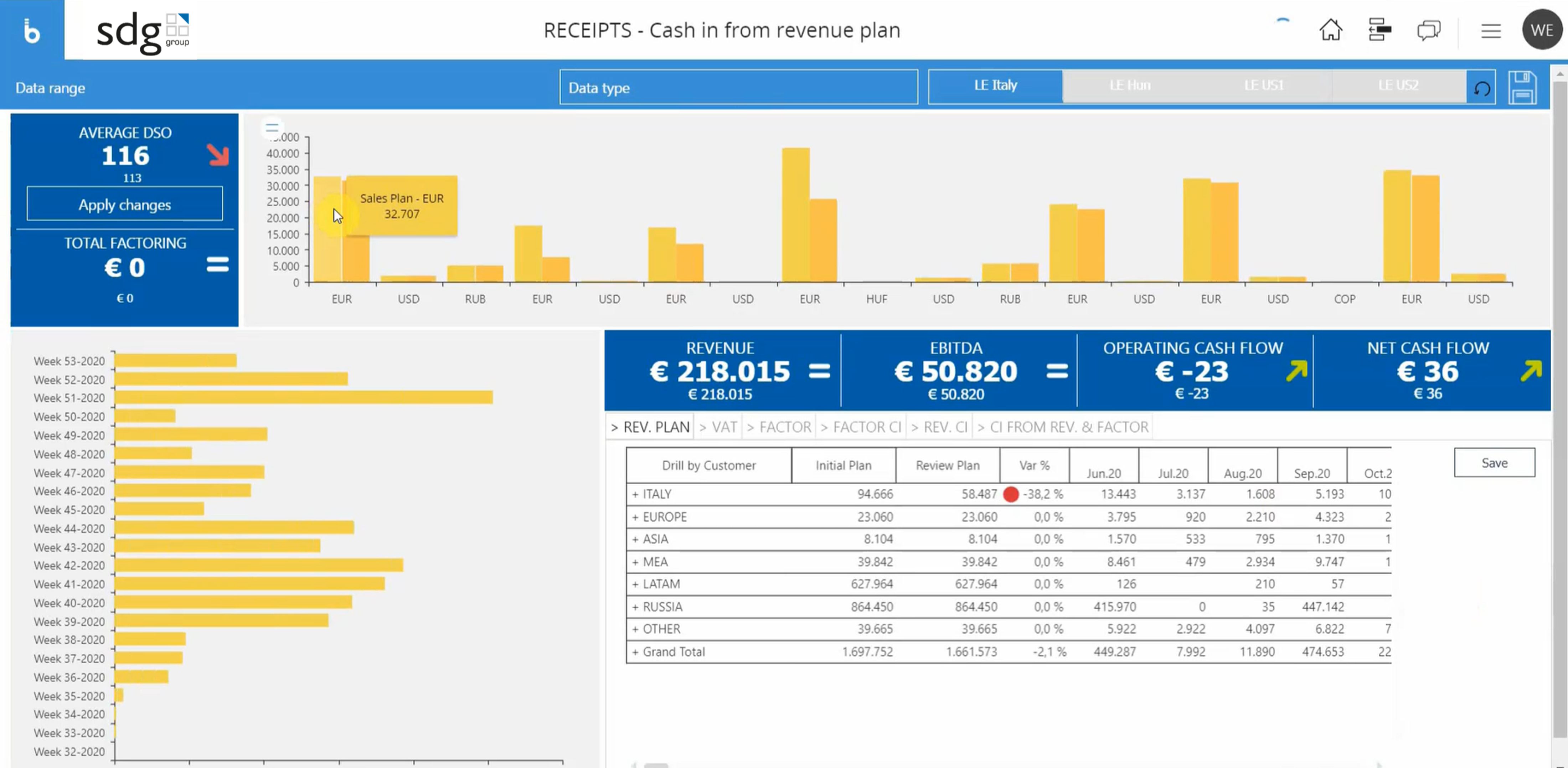Click the EBITDA equals indicator
Viewport: 1568px width, 768px height.
[x=1057, y=371]
